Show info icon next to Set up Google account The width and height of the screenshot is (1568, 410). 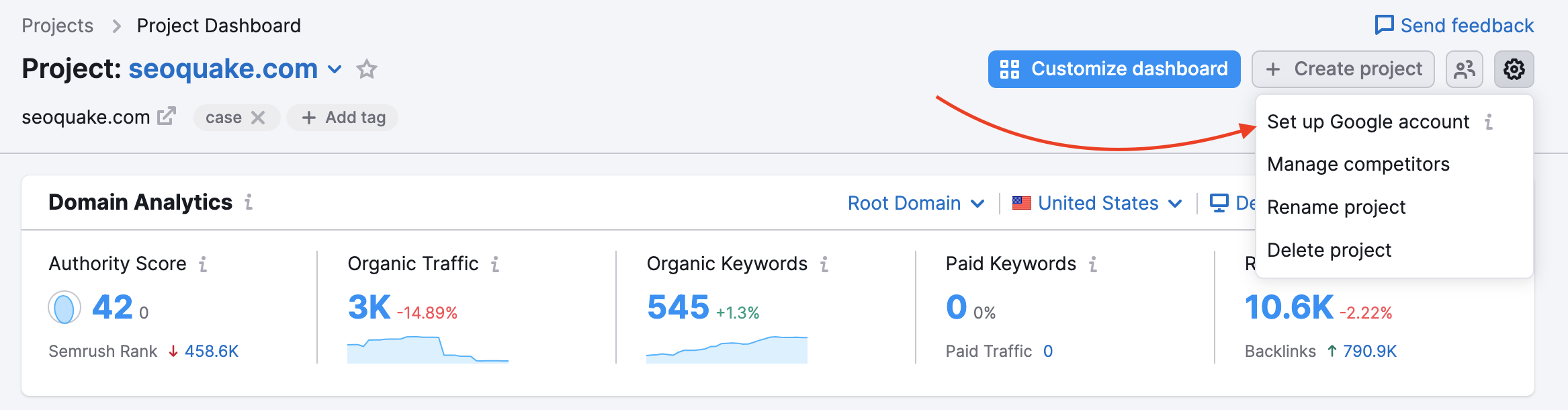[1489, 122]
